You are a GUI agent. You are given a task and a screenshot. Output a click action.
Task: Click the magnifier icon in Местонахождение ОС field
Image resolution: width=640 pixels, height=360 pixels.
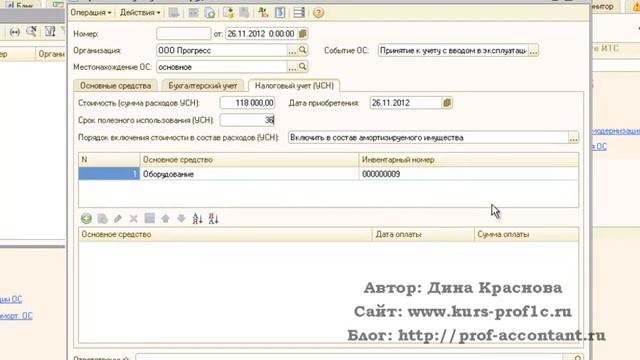point(302,67)
